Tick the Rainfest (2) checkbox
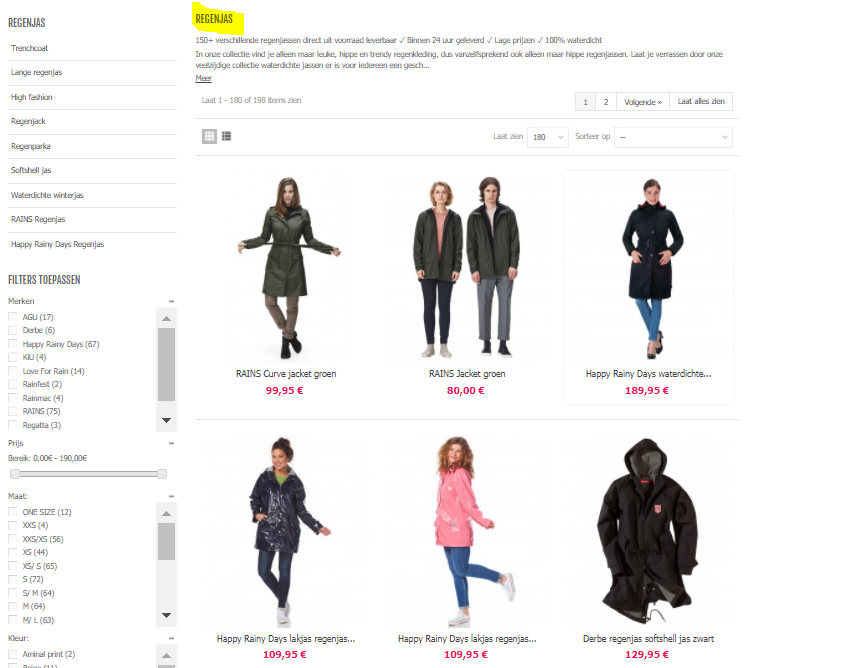 click(13, 384)
